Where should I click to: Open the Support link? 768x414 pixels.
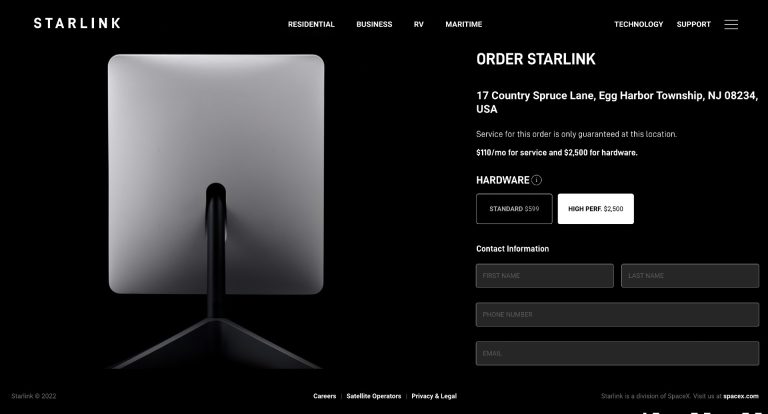pyautogui.click(x=693, y=24)
